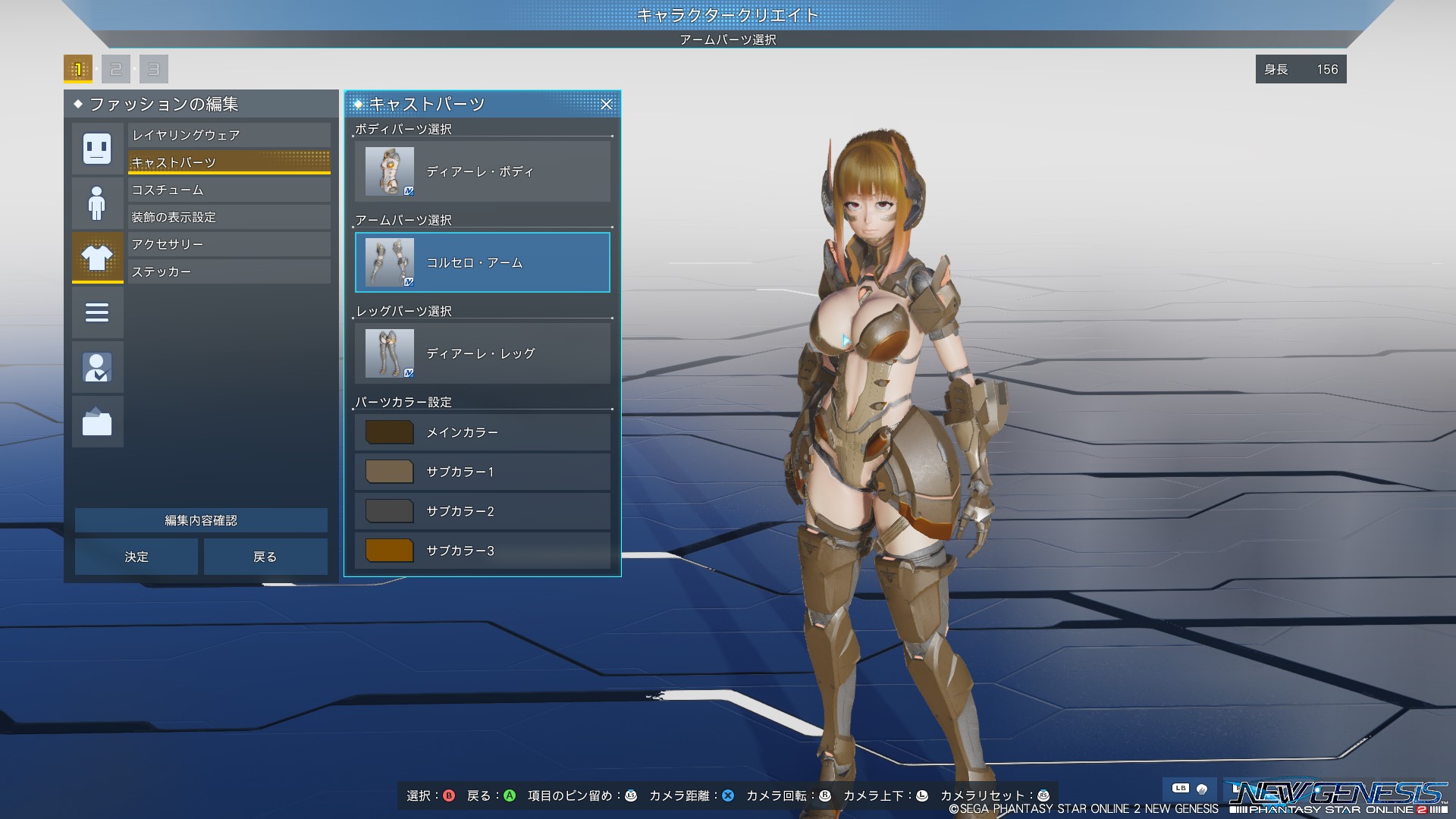This screenshot has height=819, width=1456.
Task: Select step 3 tab
Action: pos(154,69)
